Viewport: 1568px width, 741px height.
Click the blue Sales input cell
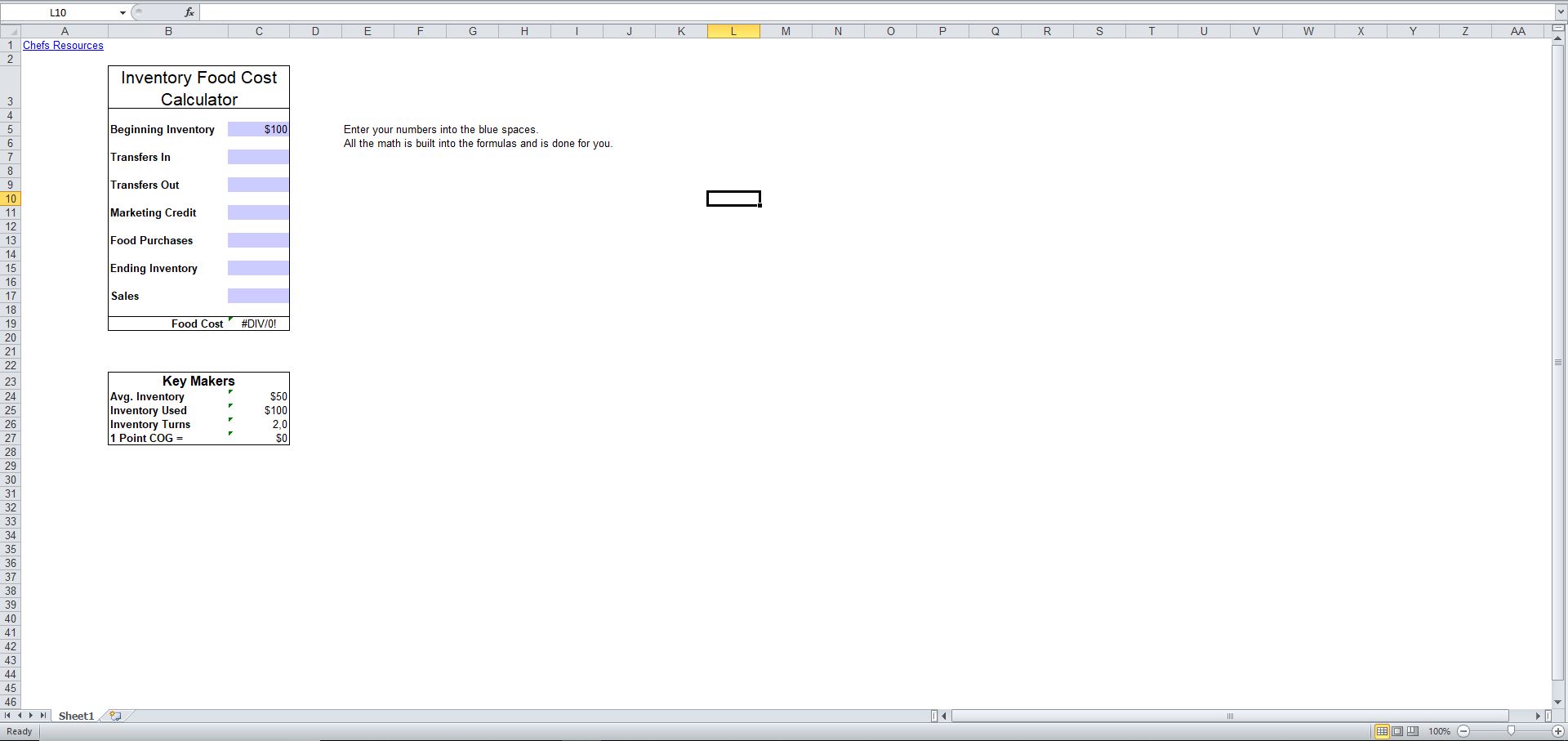[259, 296]
